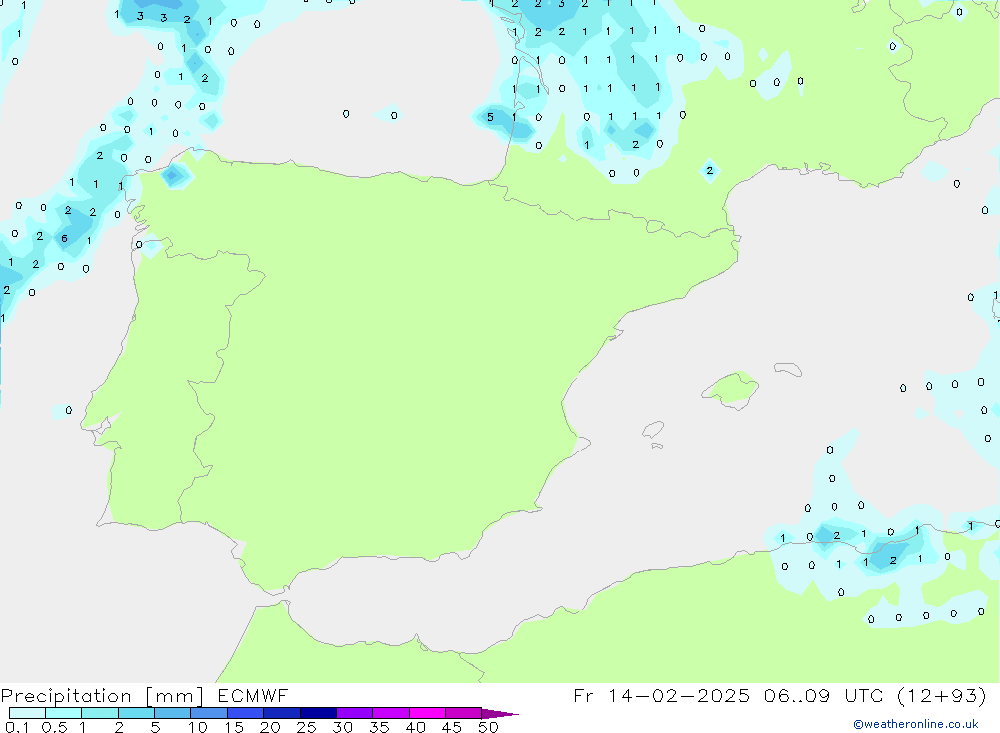Click the small Ibiza island outline
Viewport: 1000px width, 733px height.
click(653, 430)
